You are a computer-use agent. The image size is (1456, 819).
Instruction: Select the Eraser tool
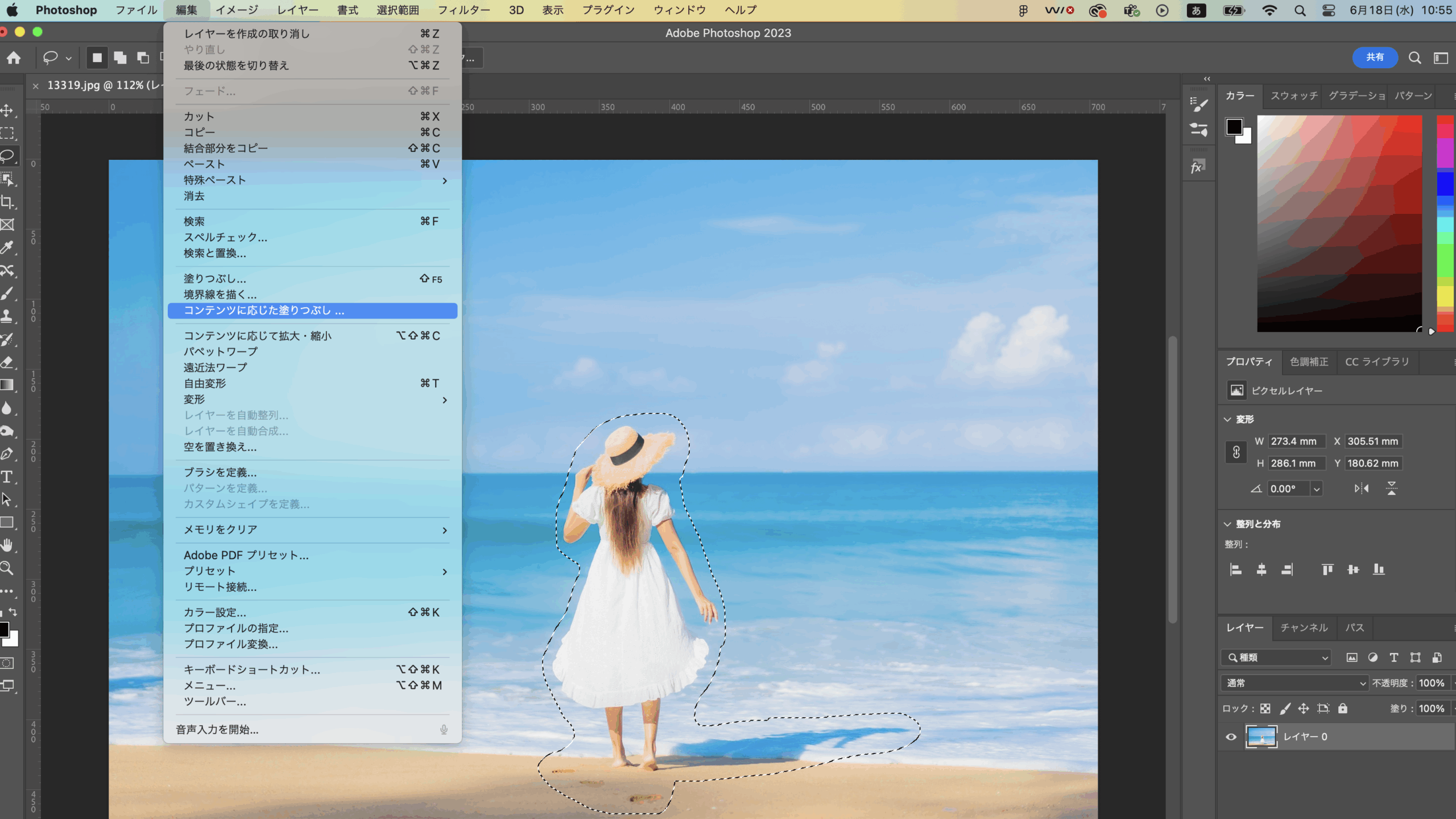7,362
